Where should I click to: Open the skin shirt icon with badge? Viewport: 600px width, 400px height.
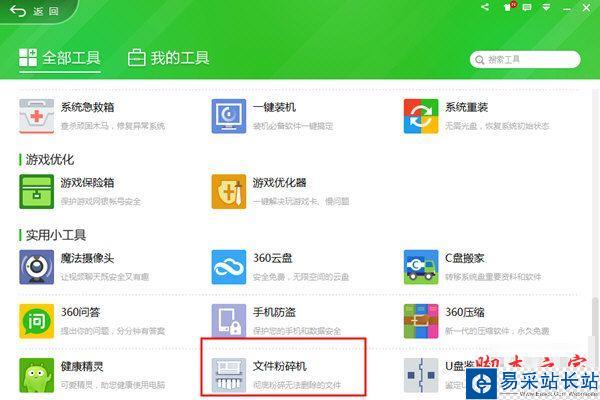tap(509, 7)
